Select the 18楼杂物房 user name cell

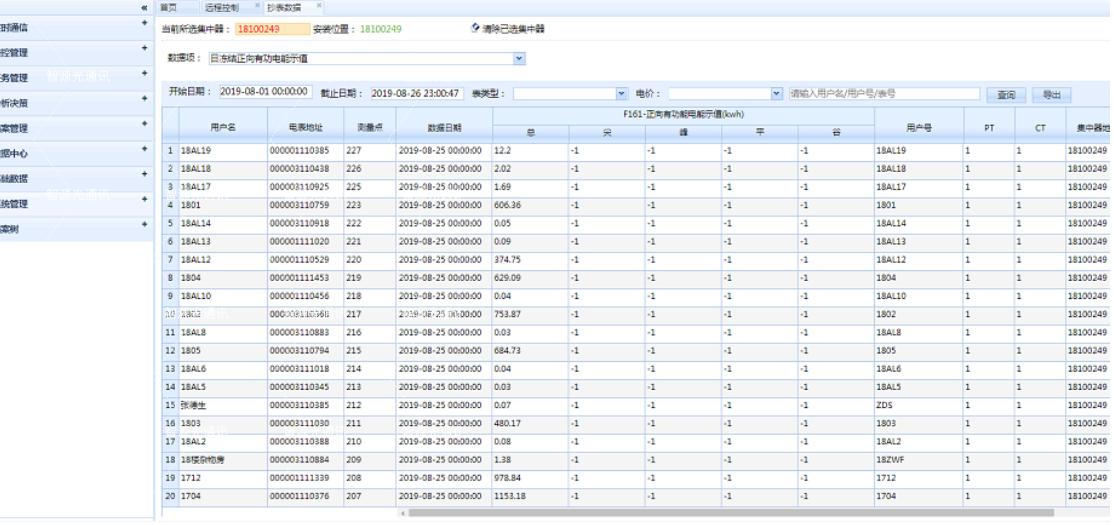tap(223, 460)
